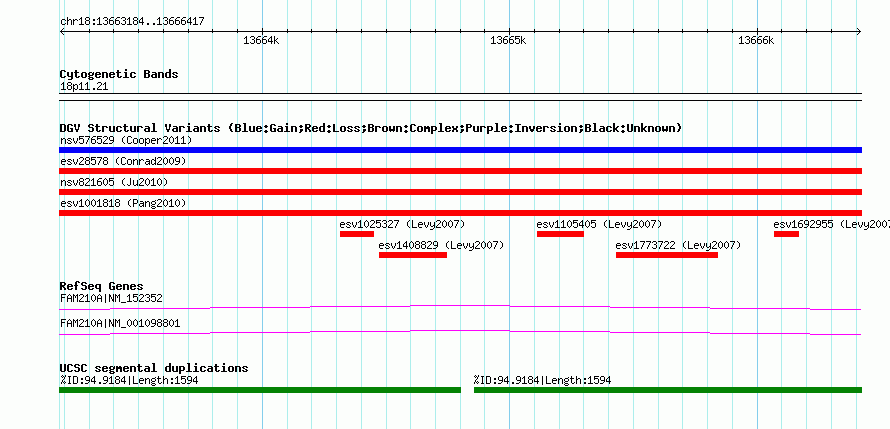Select the esv1001818 (Pang2010) label
Viewport: 890px width, 429px height.
tap(123, 203)
